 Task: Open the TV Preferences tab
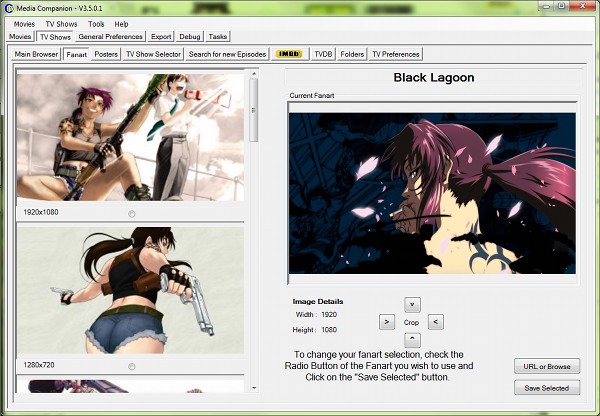[x=396, y=54]
